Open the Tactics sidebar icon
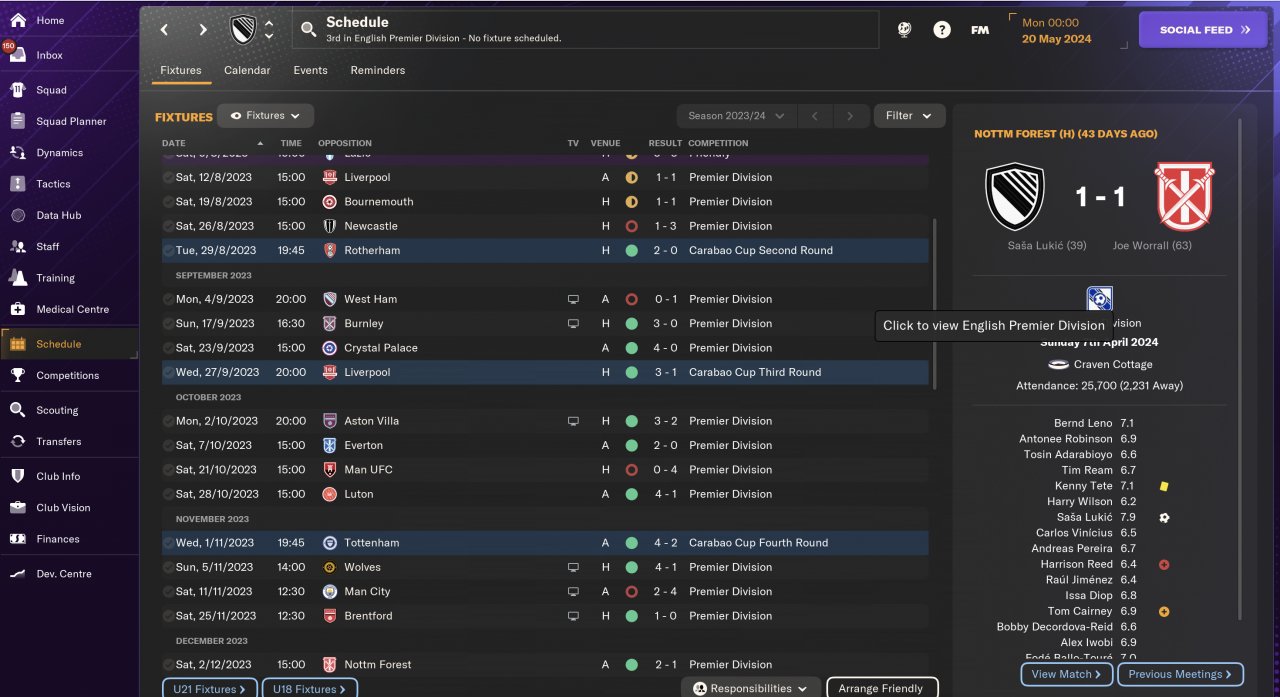Screen dimensions: 1280x697 coord(18,184)
